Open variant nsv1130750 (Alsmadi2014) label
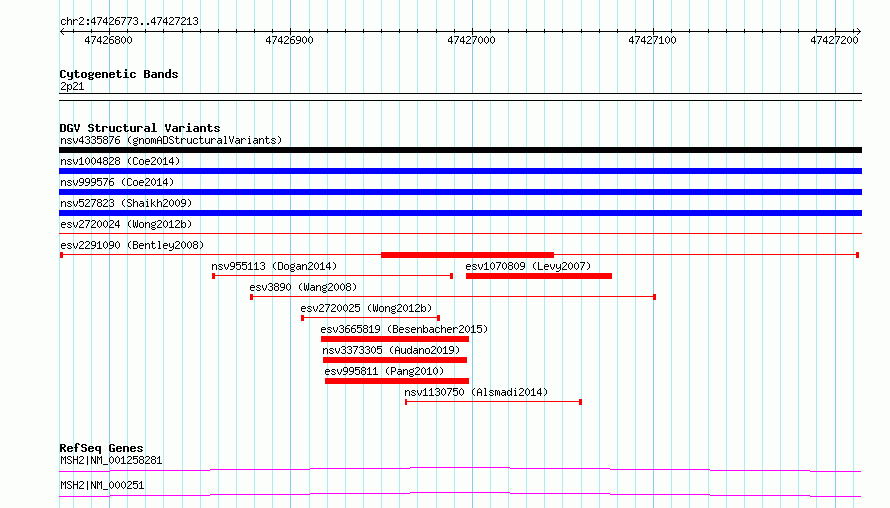This screenshot has height=508, width=890. [476, 392]
